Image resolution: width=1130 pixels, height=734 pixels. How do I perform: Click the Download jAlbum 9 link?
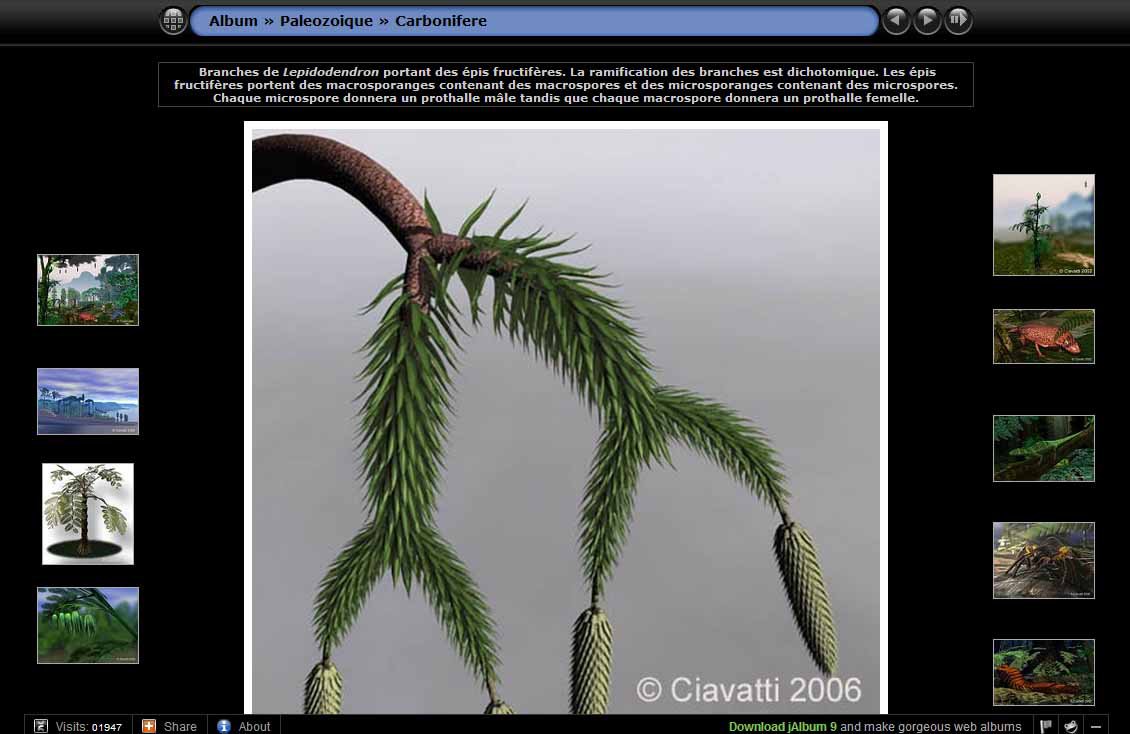[782, 726]
